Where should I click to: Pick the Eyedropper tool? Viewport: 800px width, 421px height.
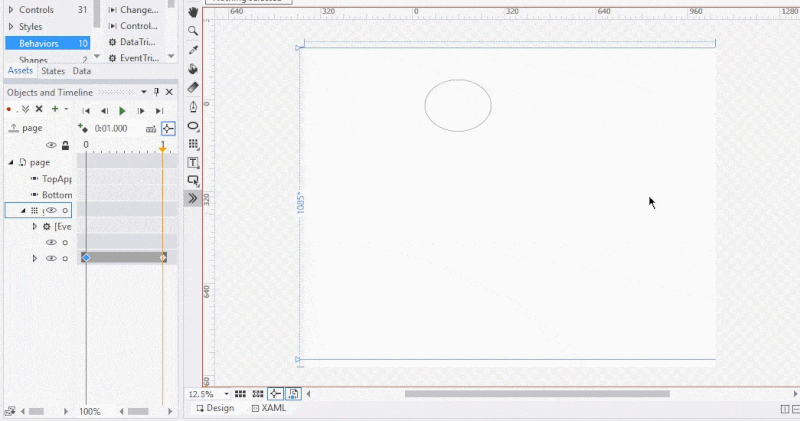coord(193,49)
